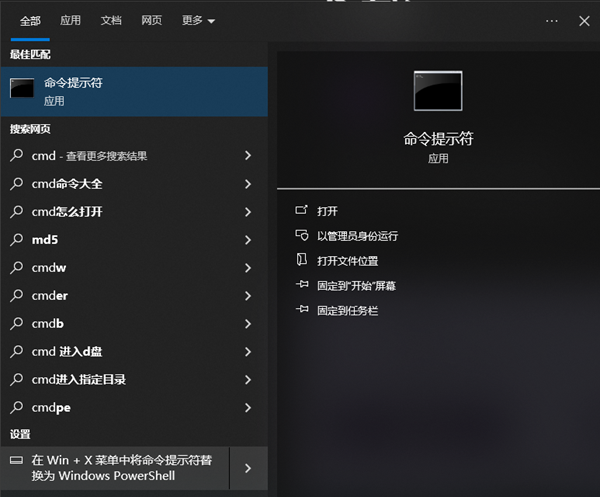Click pin icon beside 固定到"开始"屏幕

302,284
